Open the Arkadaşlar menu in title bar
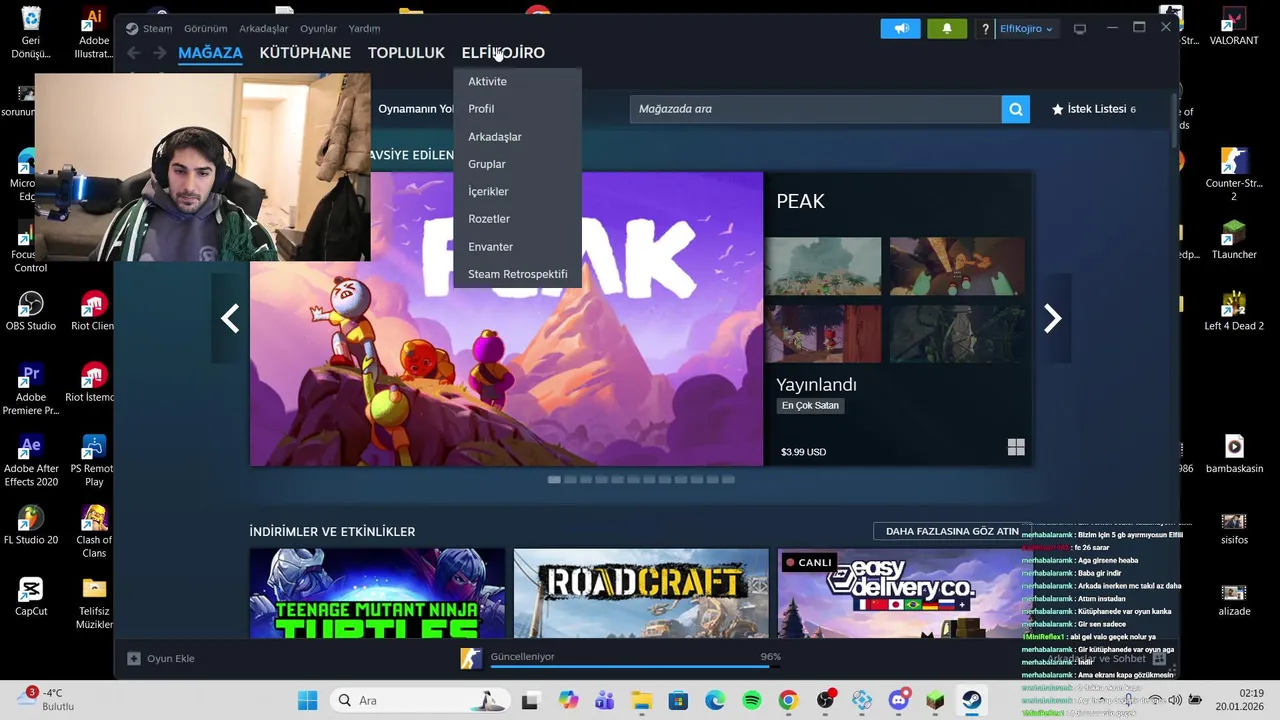 click(264, 29)
